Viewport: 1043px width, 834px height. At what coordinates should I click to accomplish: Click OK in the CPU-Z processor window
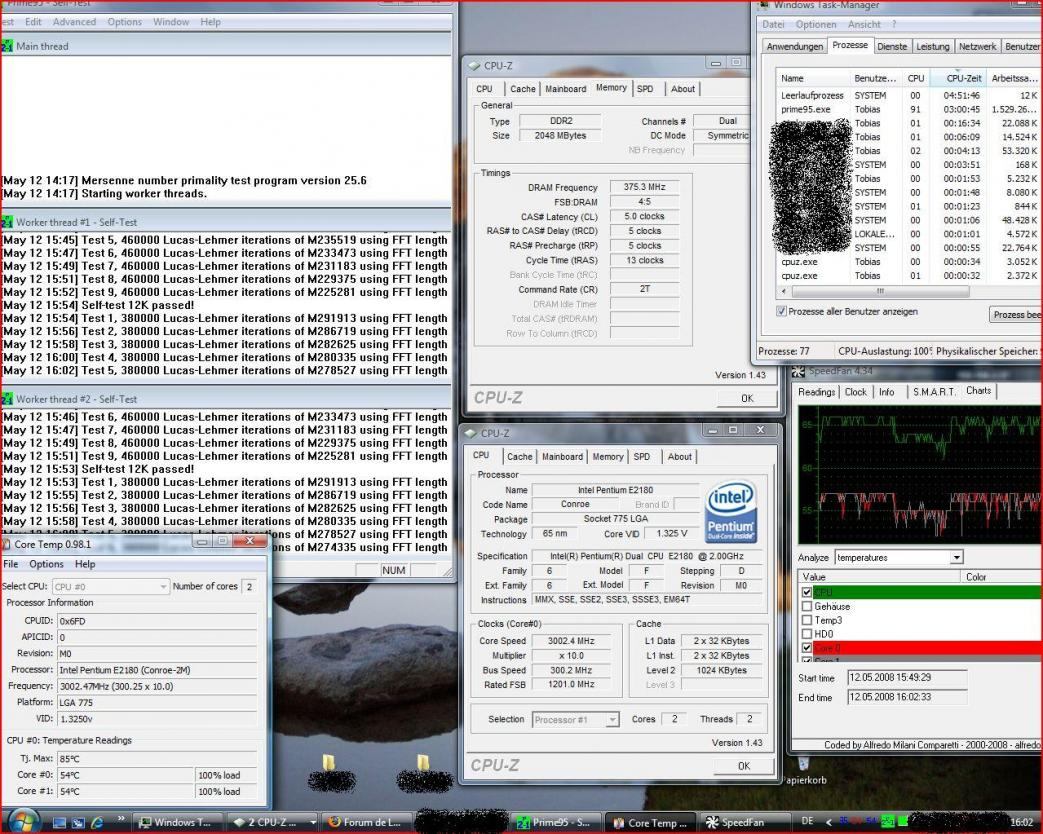click(x=744, y=766)
